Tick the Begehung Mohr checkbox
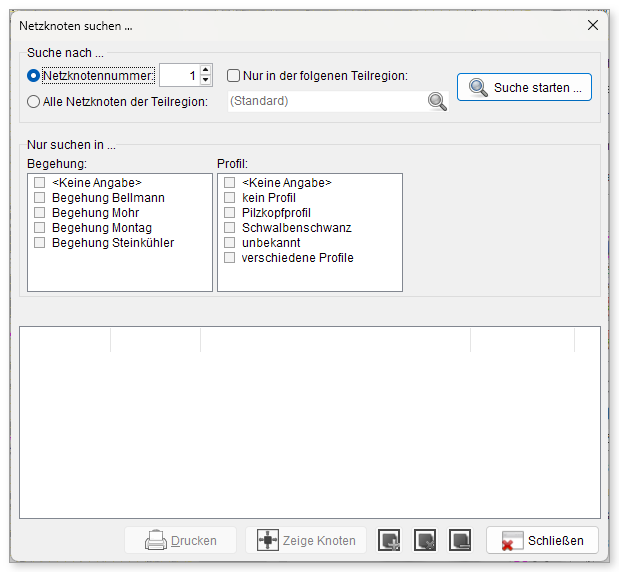Screen dimensions: 619x572 [39, 212]
